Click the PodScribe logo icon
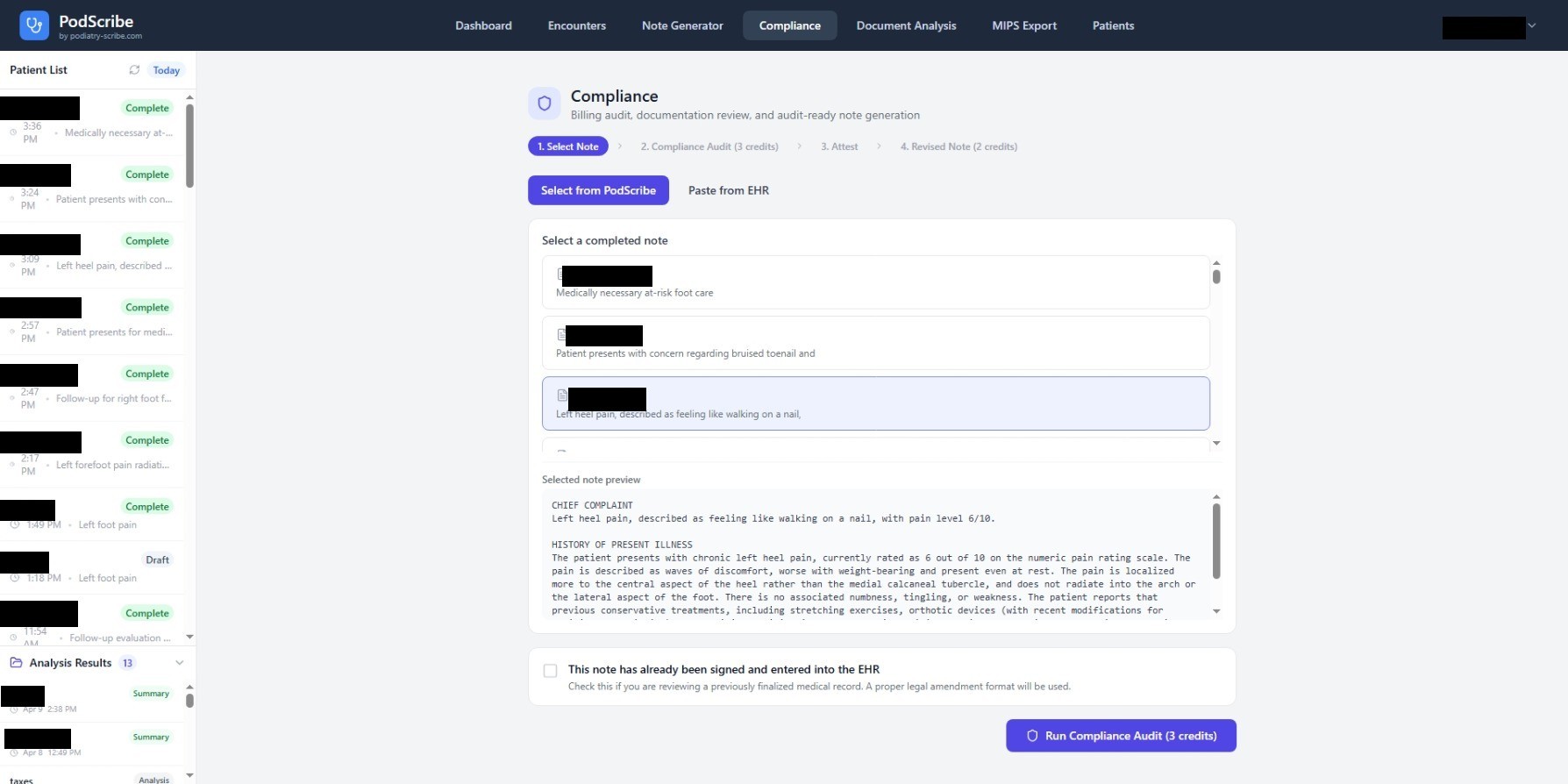Screen dimensions: 1568x784 click(34, 25)
